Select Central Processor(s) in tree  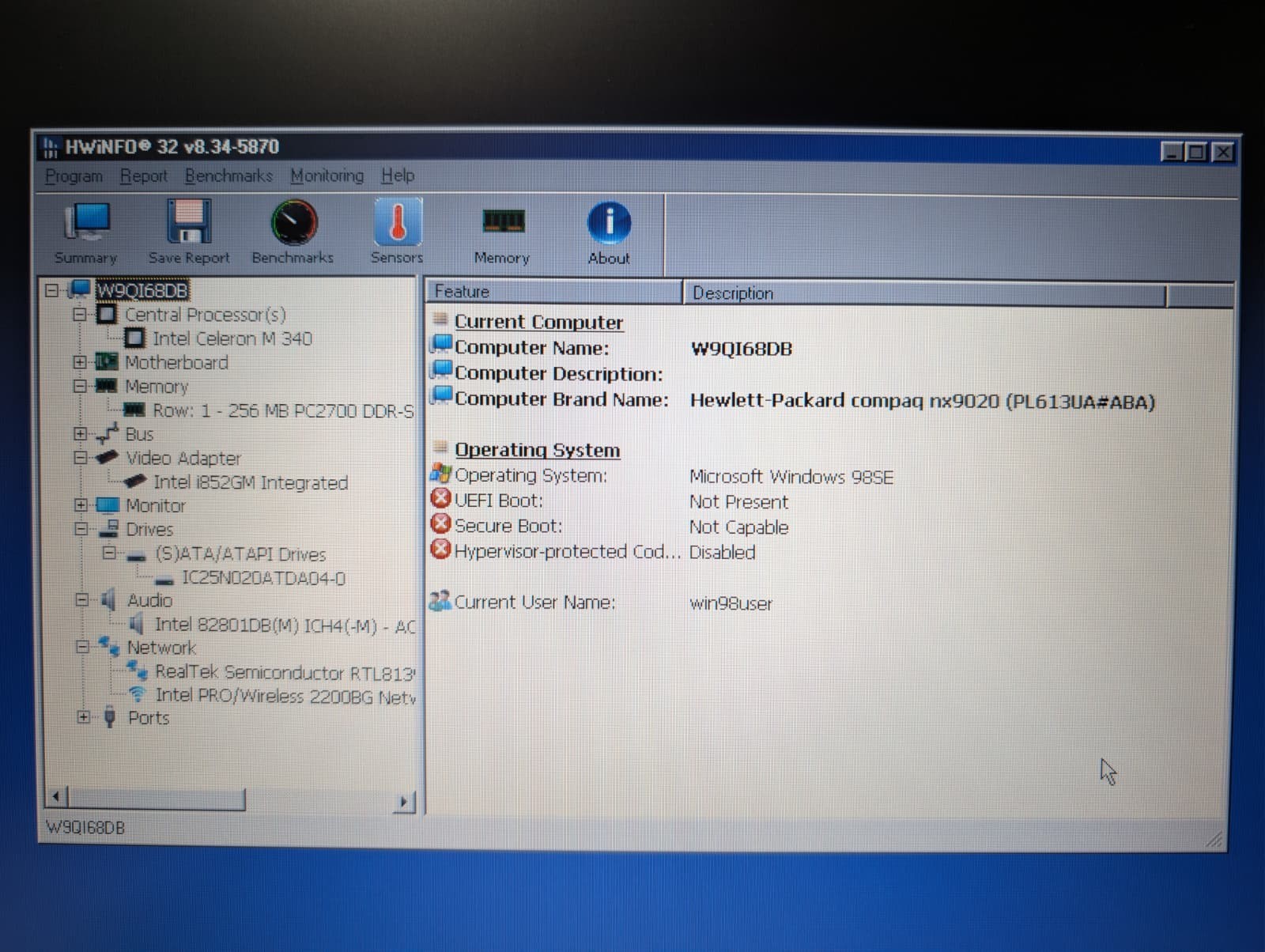[x=206, y=315]
